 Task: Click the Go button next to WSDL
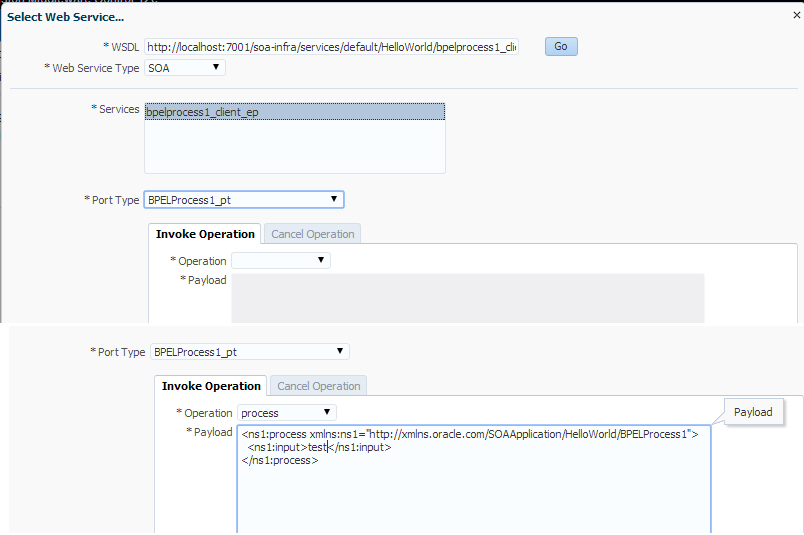561,47
